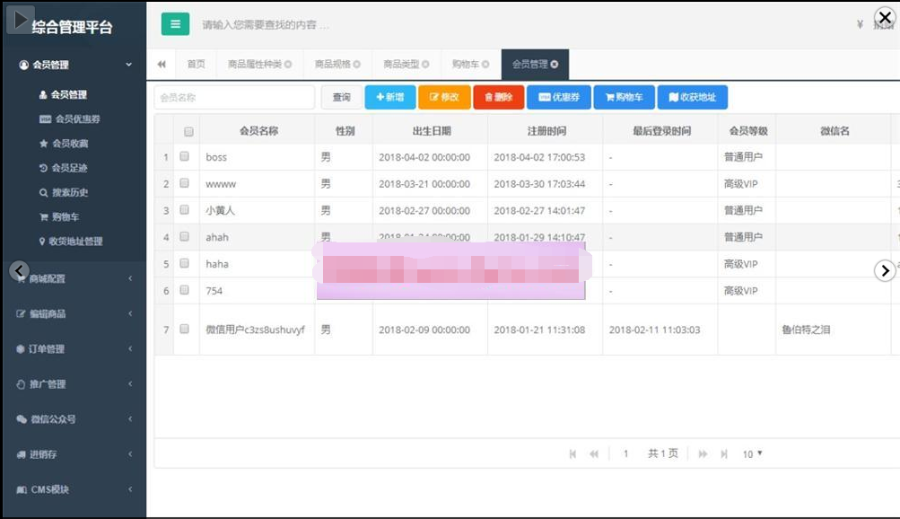Go to last page icon

(724, 454)
